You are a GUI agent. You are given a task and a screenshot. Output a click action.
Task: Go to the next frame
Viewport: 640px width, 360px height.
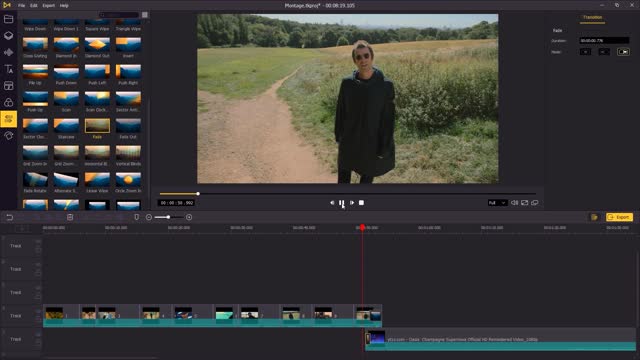[352, 203]
